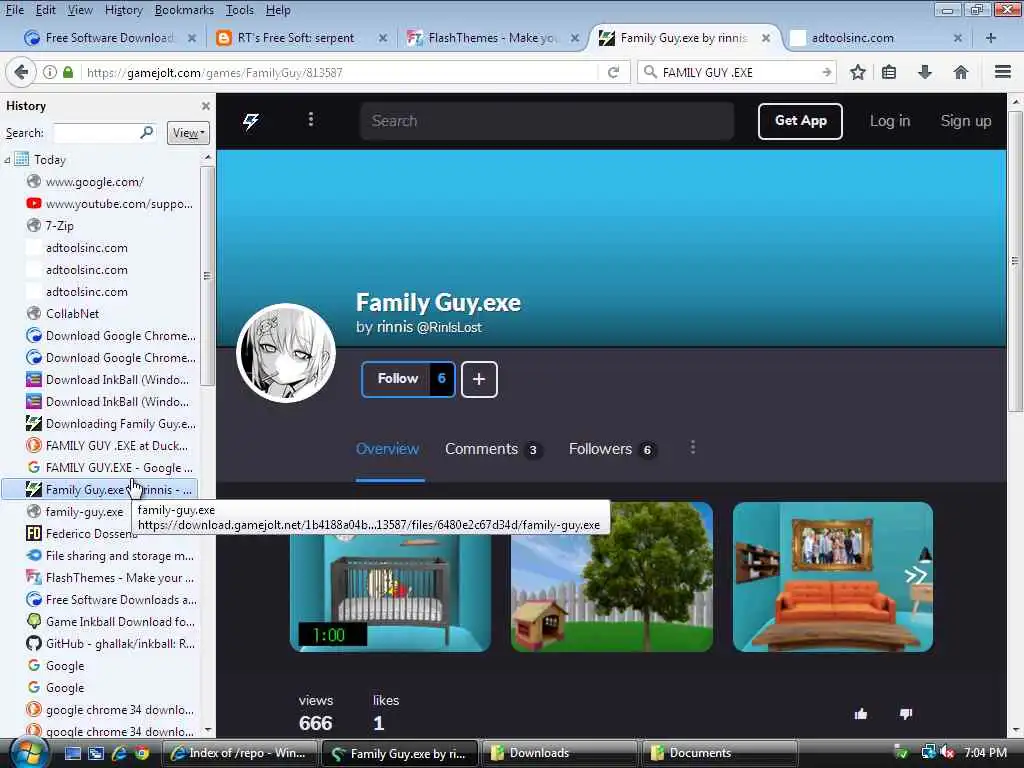Switch to the Downloads taskbar window

click(x=560, y=753)
